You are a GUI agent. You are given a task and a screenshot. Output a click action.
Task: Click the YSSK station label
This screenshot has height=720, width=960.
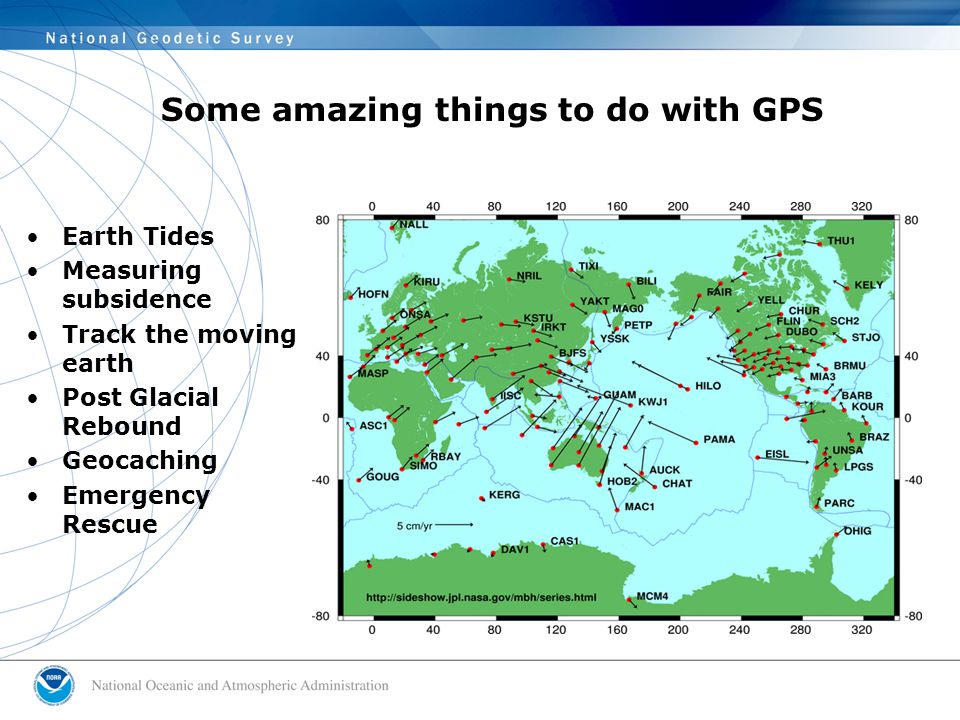click(x=614, y=339)
